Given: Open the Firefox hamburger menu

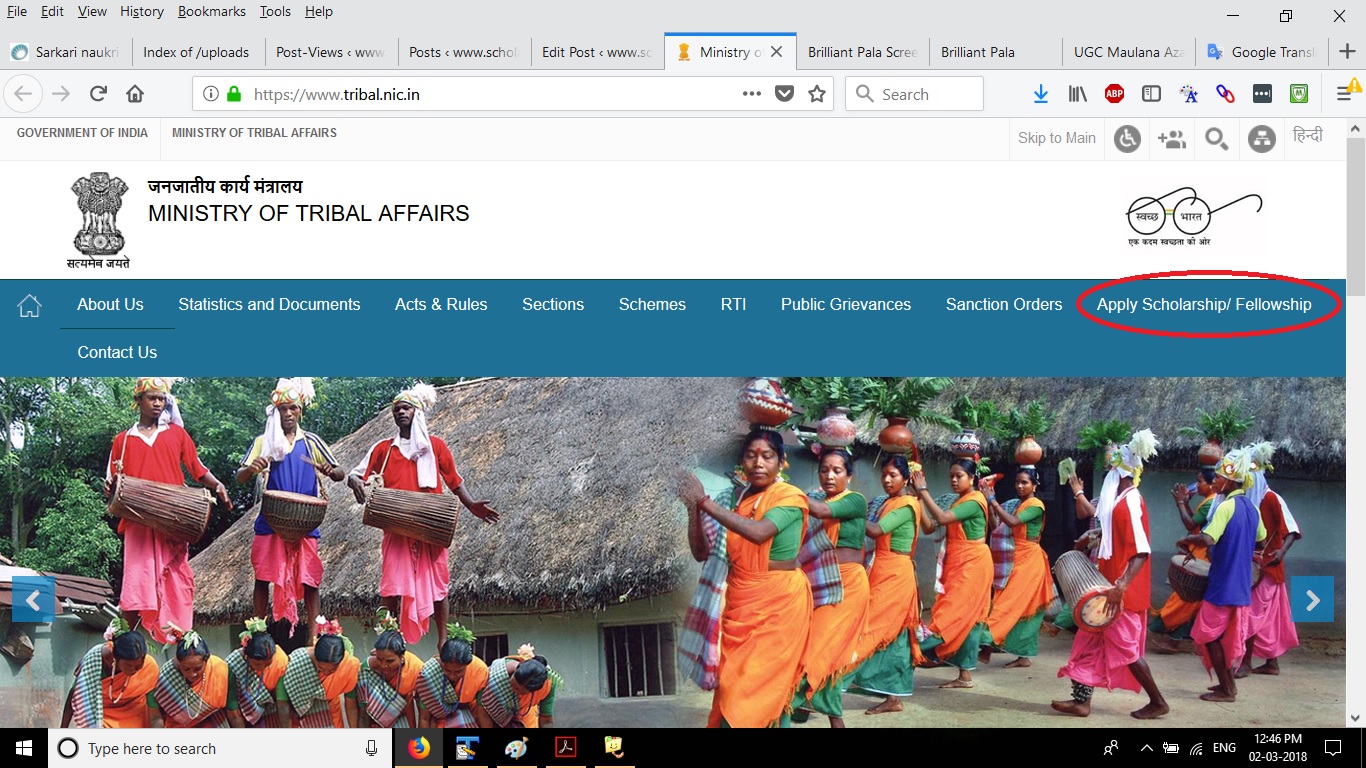Looking at the screenshot, I should click(x=1344, y=94).
